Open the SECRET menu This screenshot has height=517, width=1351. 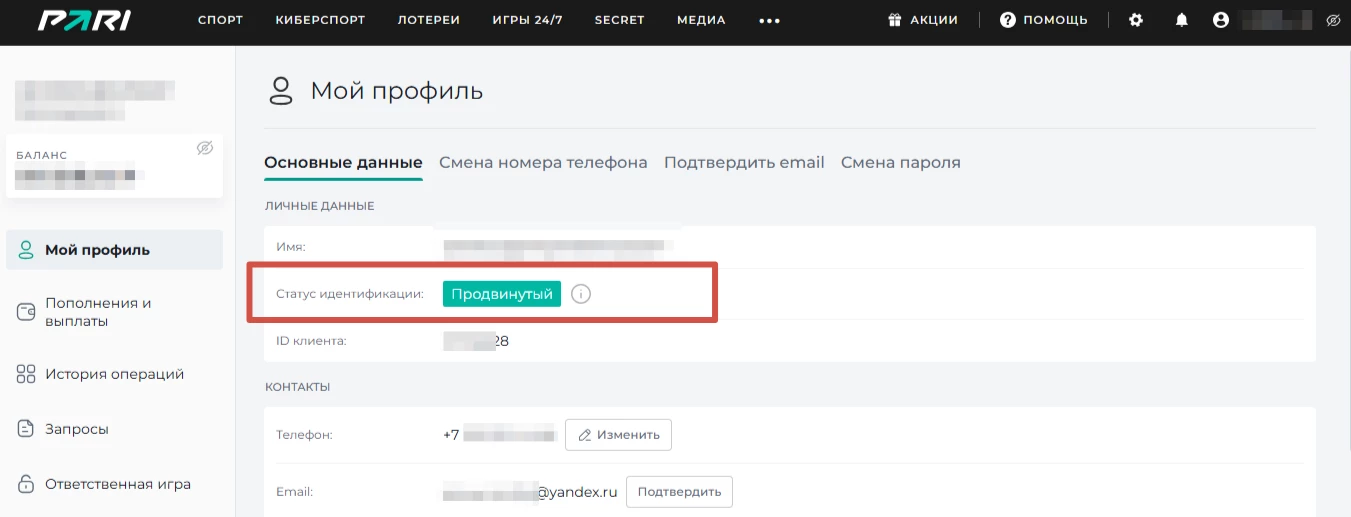(x=619, y=20)
